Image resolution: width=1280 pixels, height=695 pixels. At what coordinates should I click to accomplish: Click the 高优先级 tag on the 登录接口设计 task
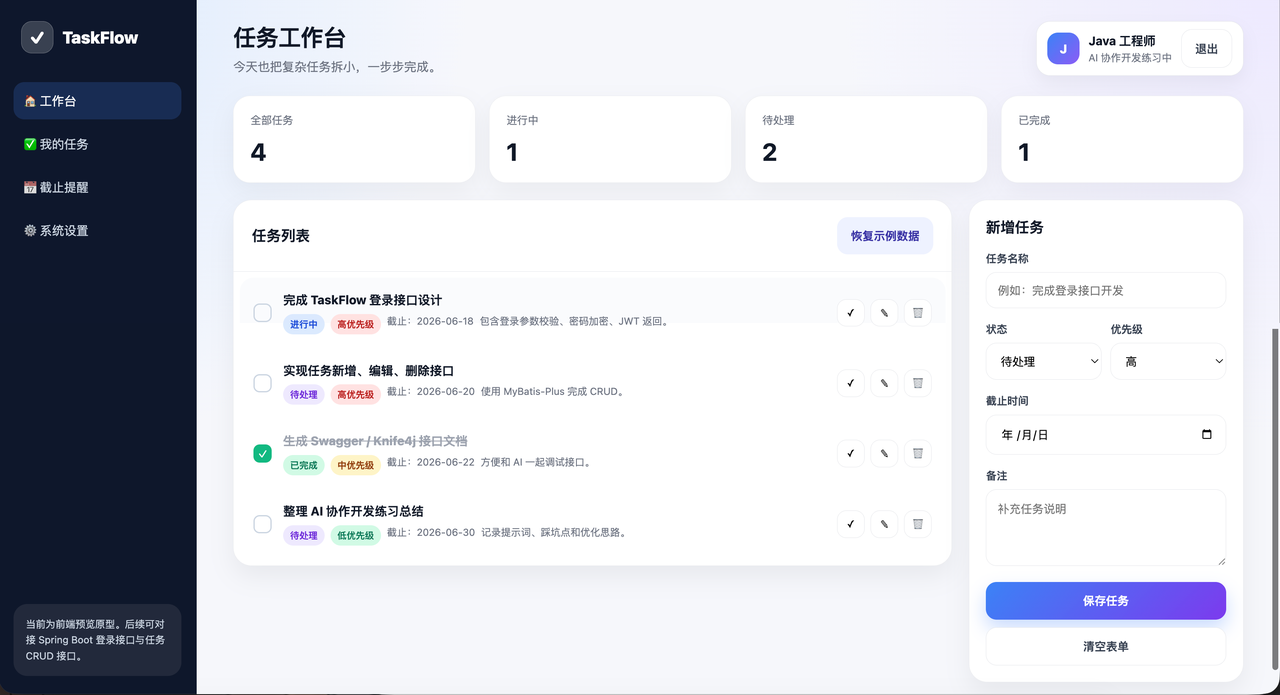coord(355,324)
